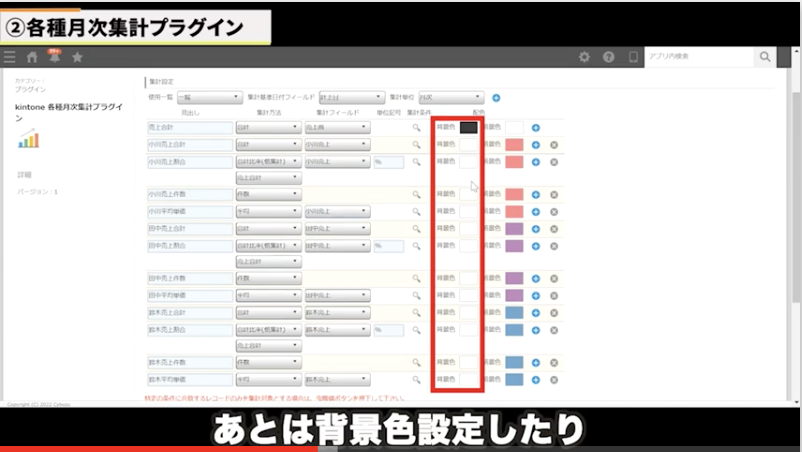
Task: Open condition magnifier on 売上合計 row
Action: pyautogui.click(x=417, y=128)
